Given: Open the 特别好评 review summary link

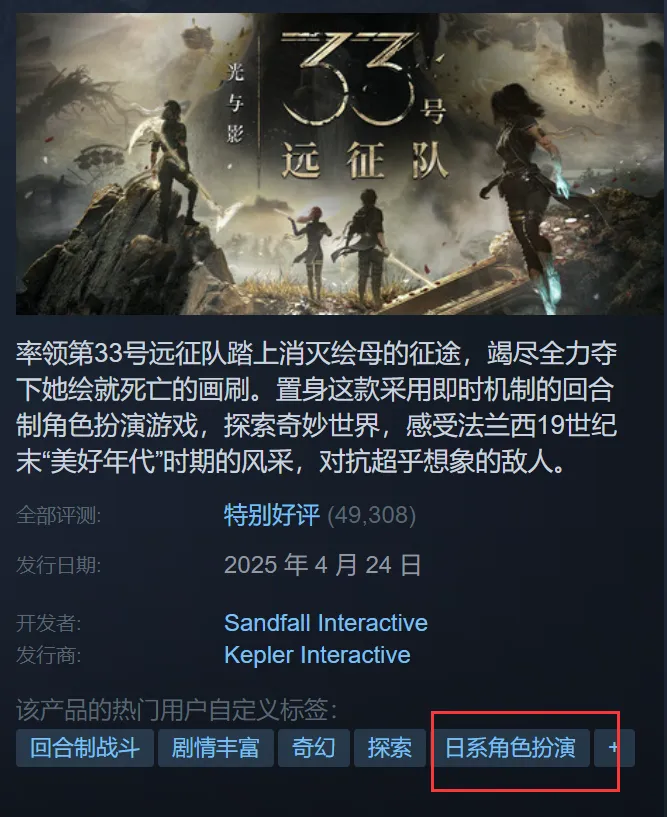Looking at the screenshot, I should click(271, 515).
